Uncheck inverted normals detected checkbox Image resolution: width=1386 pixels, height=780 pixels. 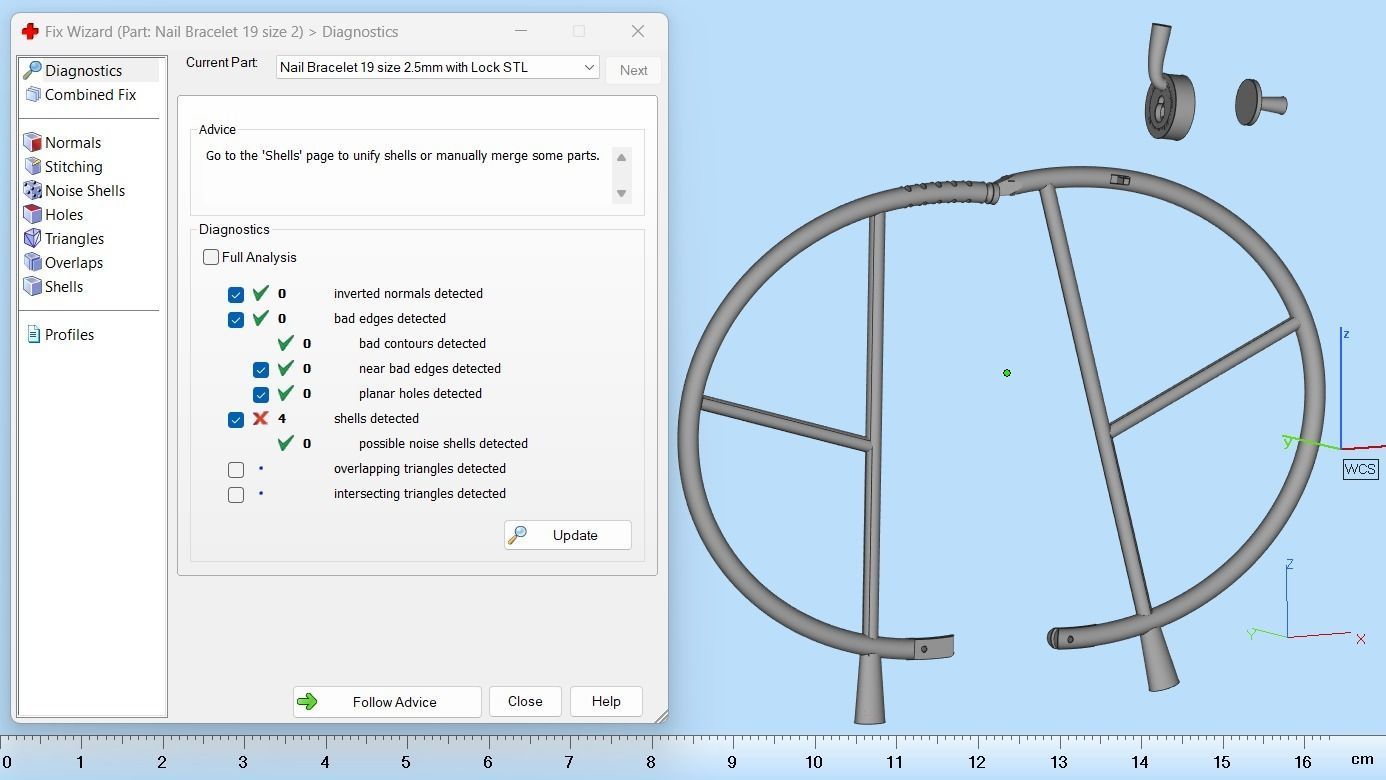point(236,294)
